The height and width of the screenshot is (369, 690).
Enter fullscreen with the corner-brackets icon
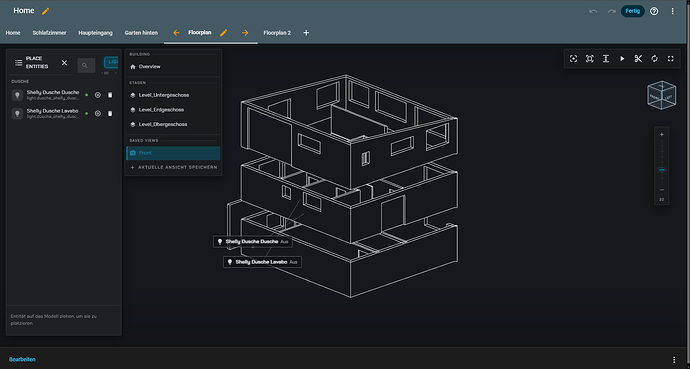click(x=671, y=58)
